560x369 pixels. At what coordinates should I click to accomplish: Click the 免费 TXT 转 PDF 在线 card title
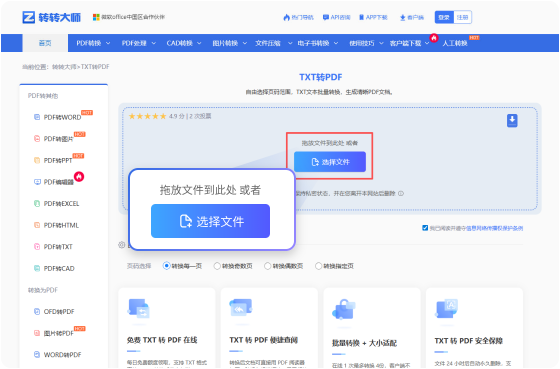point(162,340)
